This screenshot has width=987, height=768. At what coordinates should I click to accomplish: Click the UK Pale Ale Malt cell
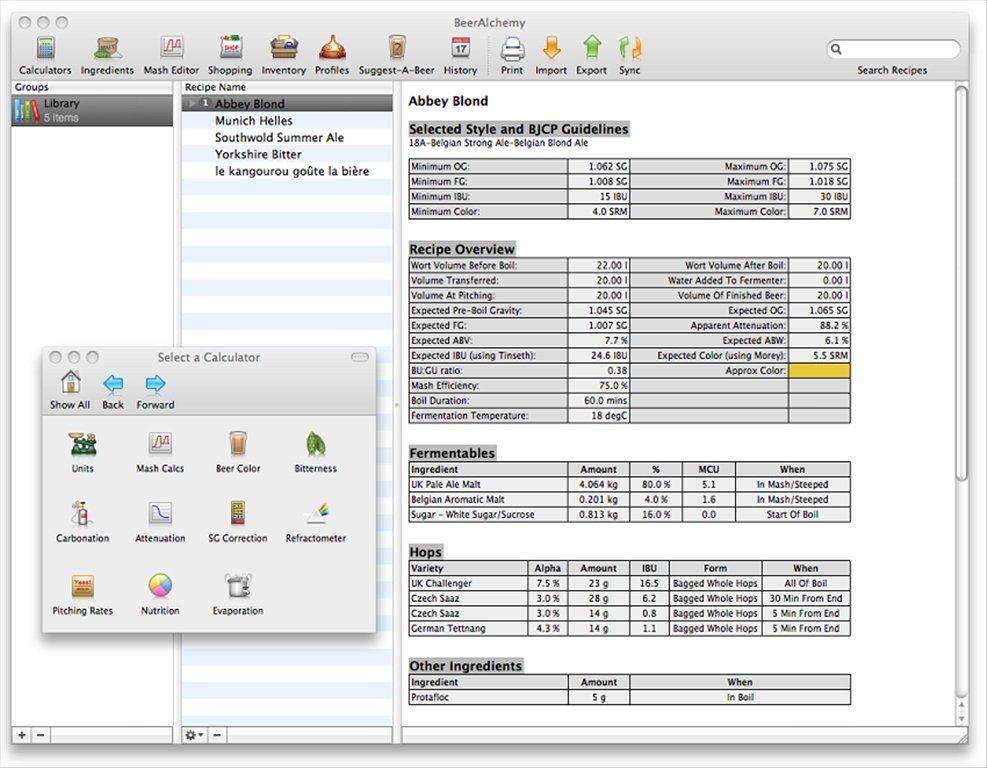click(488, 485)
